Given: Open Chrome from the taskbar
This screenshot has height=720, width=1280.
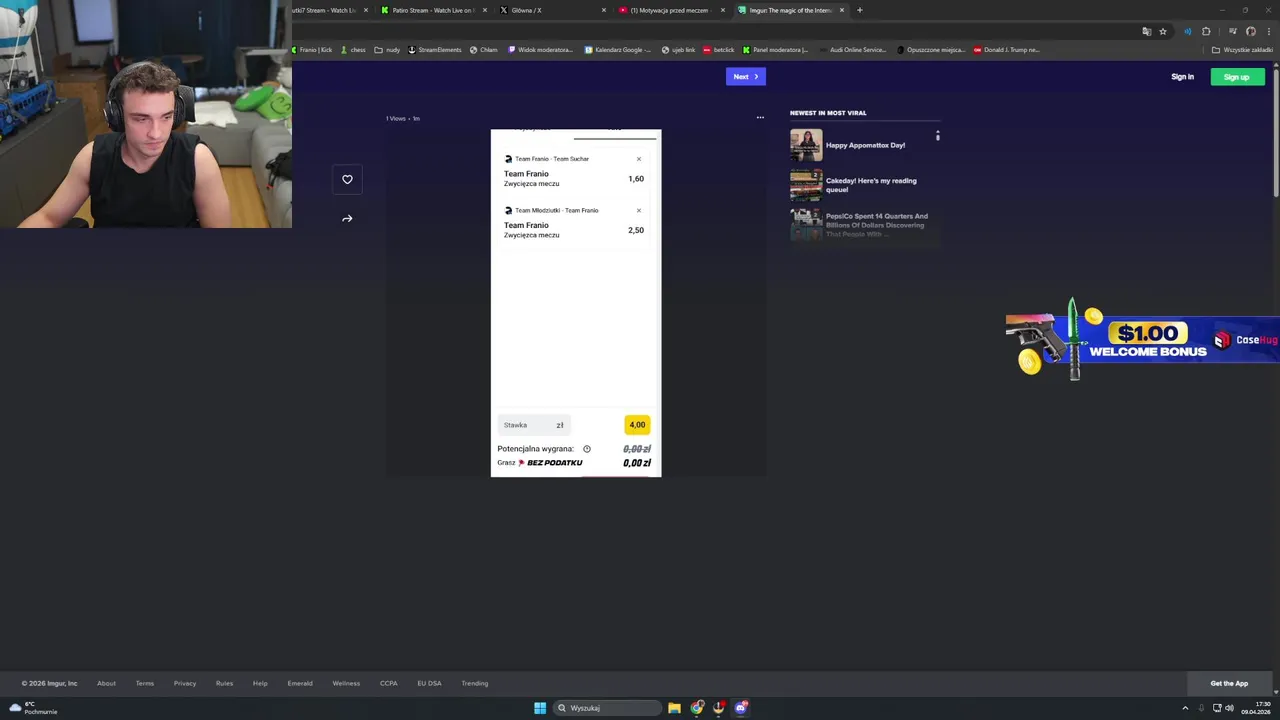Looking at the screenshot, I should coord(697,708).
